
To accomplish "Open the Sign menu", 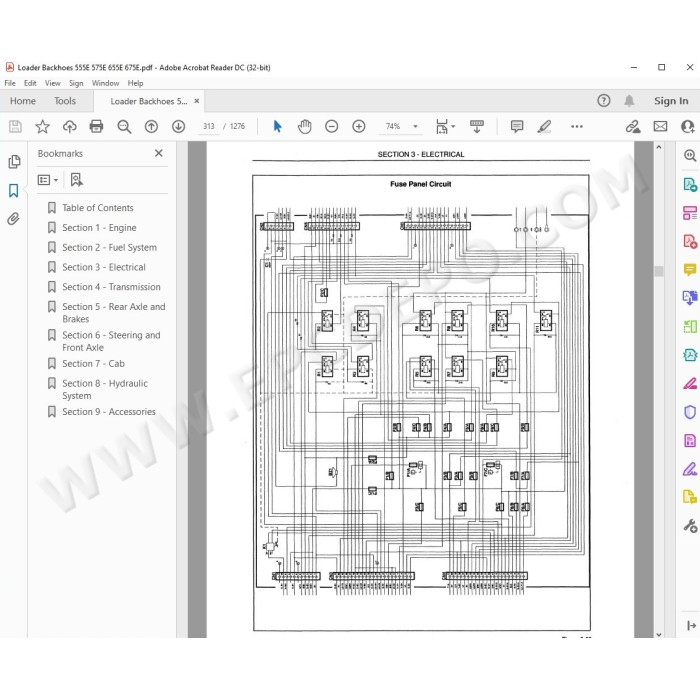I will click(76, 83).
